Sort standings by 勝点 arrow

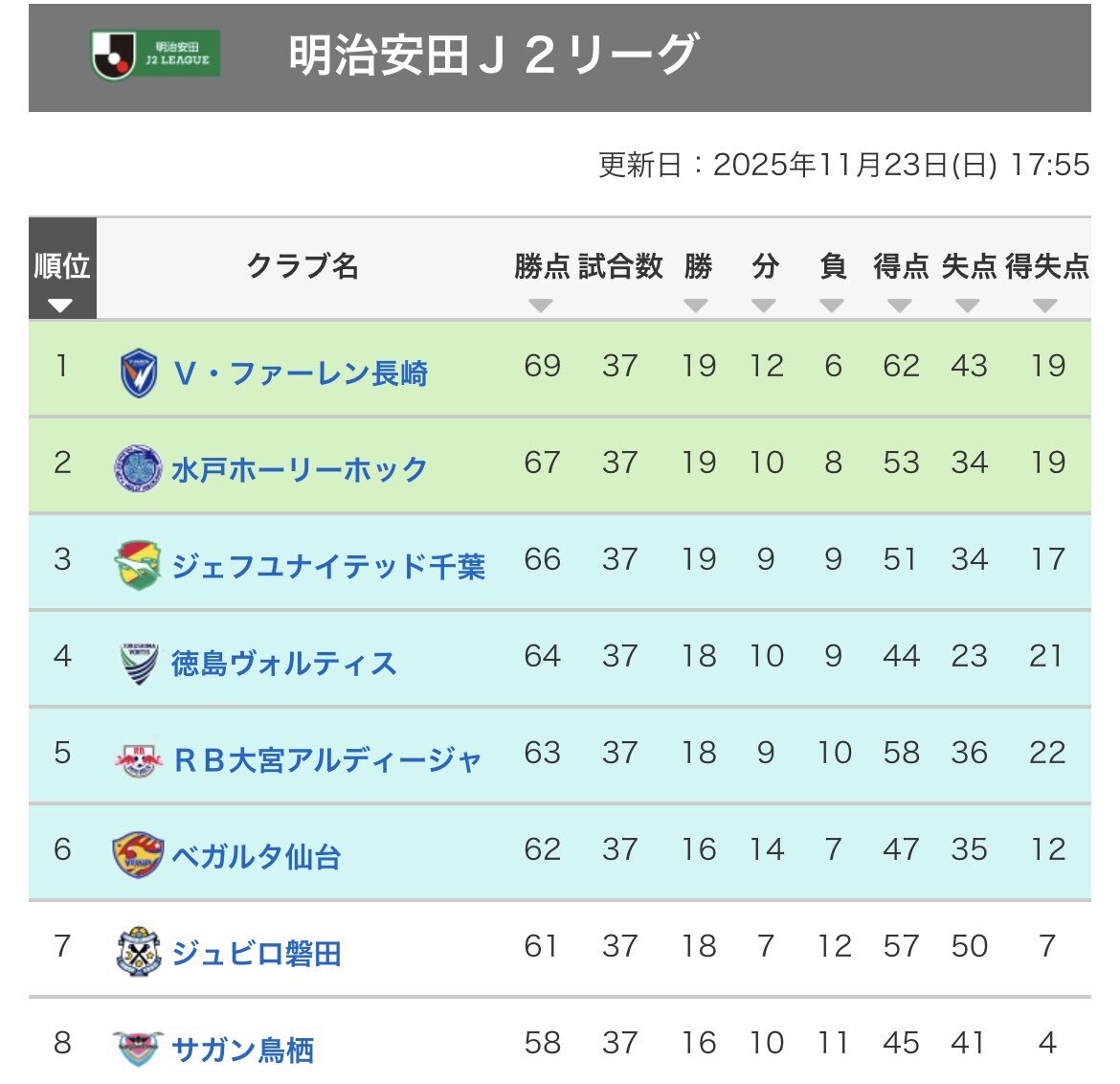(541, 305)
